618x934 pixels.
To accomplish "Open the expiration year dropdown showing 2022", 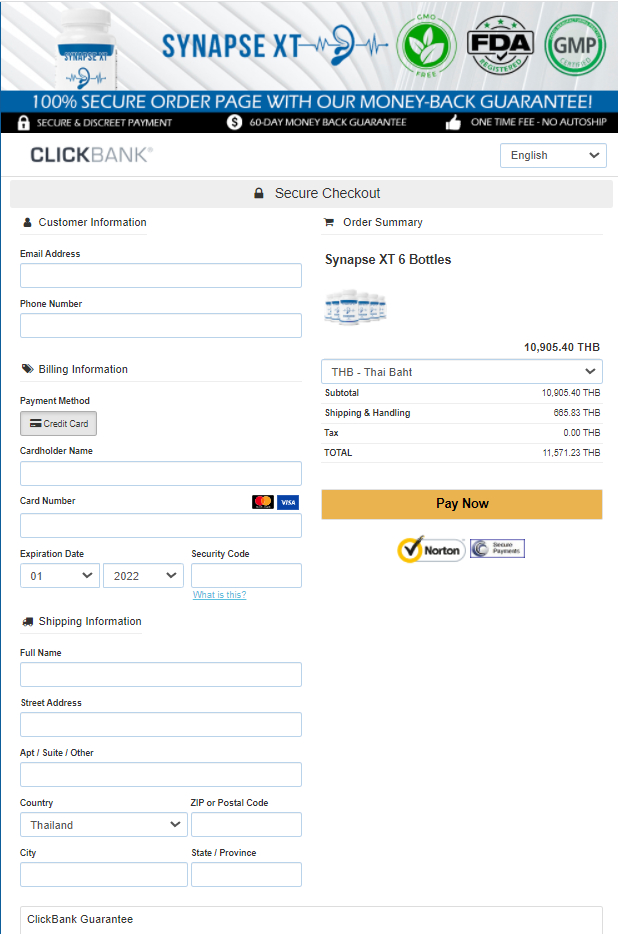I will point(143,575).
